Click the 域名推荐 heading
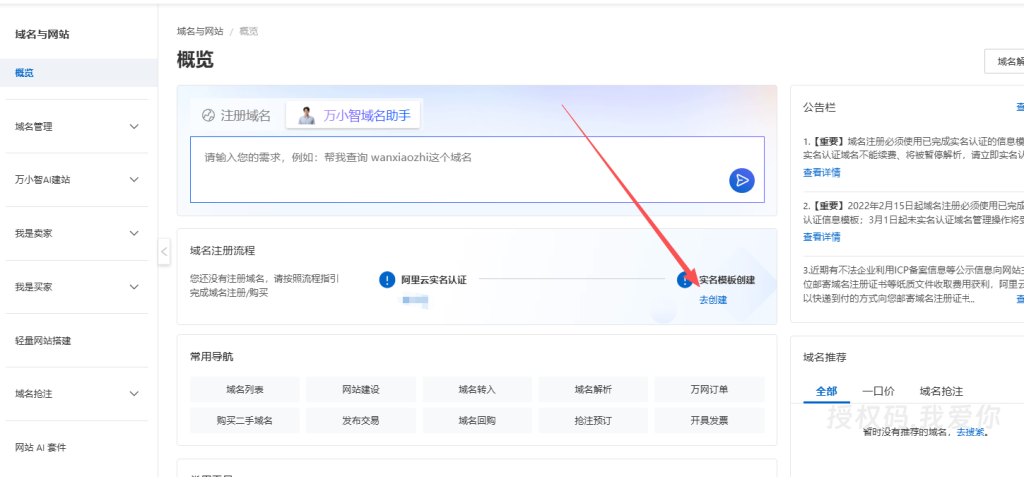This screenshot has height=477, width=1024. pos(825,357)
